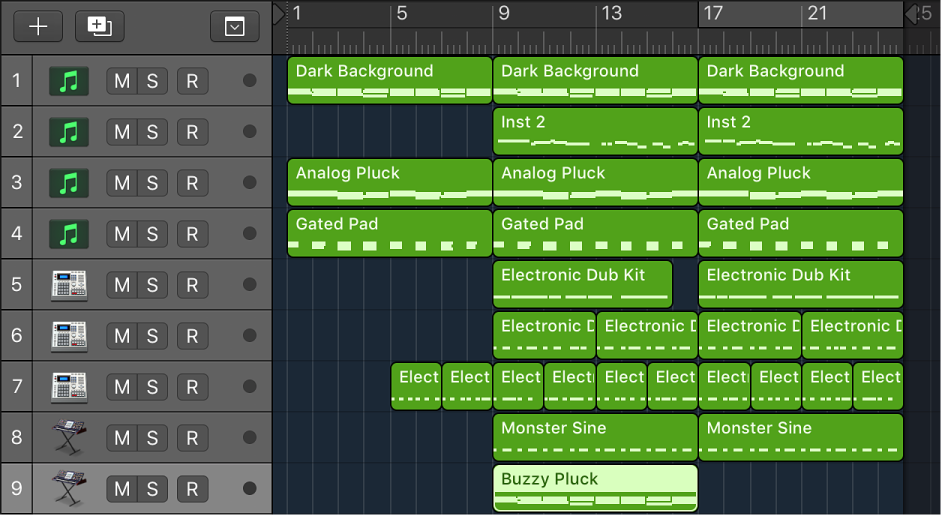Select the highlighted Buzzy Pluck region

click(x=595, y=488)
